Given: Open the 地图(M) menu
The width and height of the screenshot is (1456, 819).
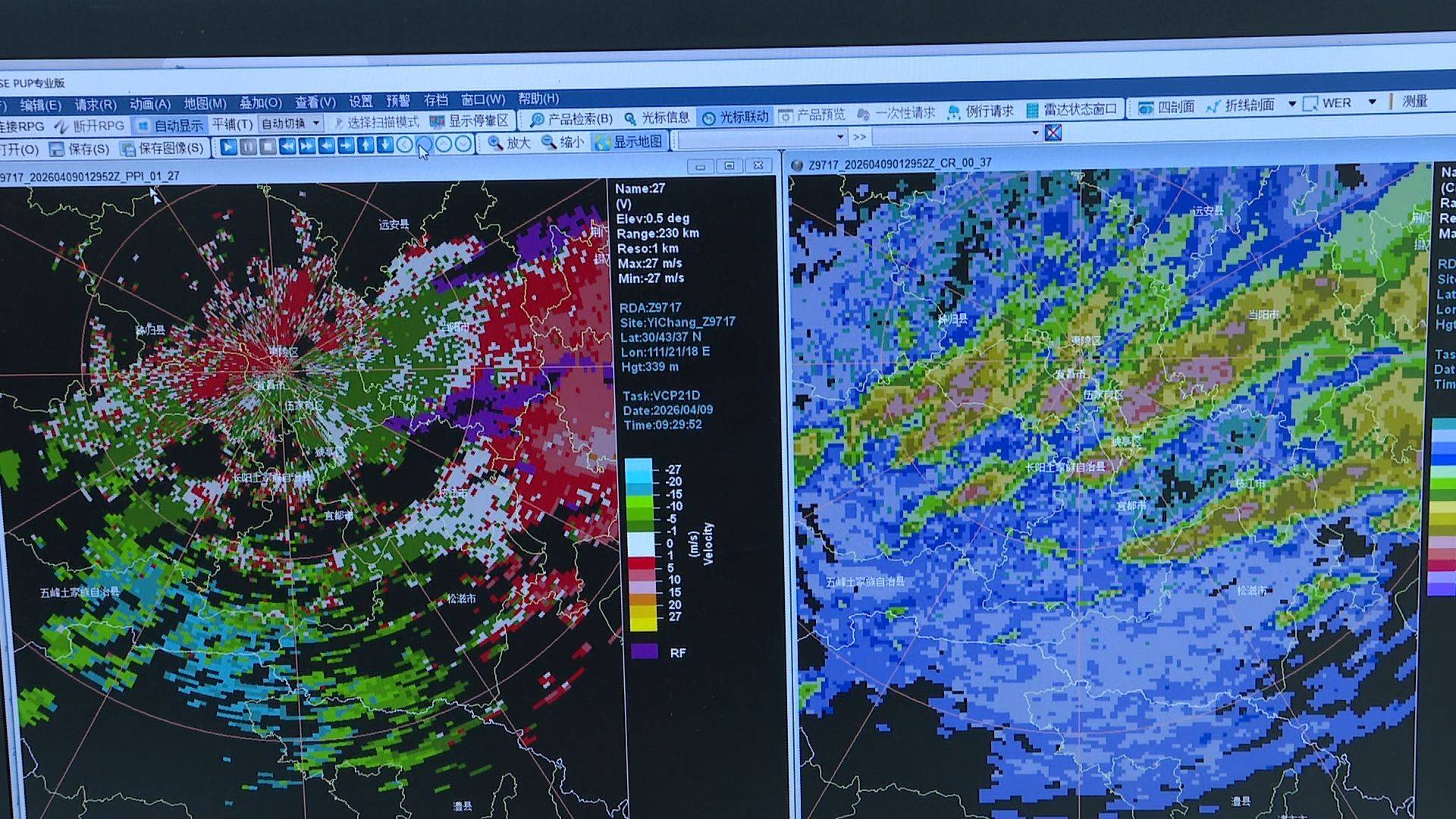Looking at the screenshot, I should coord(205,103).
